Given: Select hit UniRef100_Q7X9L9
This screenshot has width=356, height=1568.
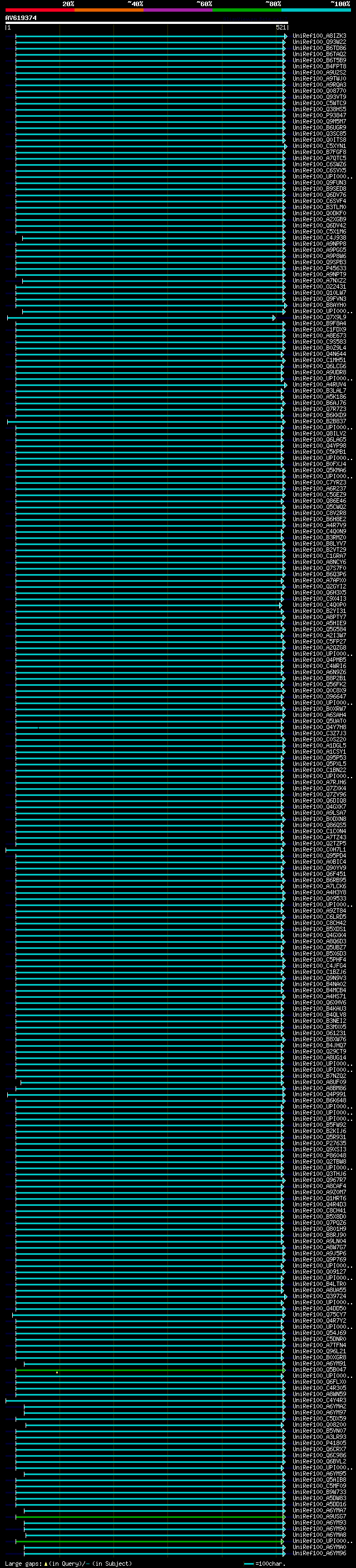Looking at the screenshot, I should click(319, 317).
